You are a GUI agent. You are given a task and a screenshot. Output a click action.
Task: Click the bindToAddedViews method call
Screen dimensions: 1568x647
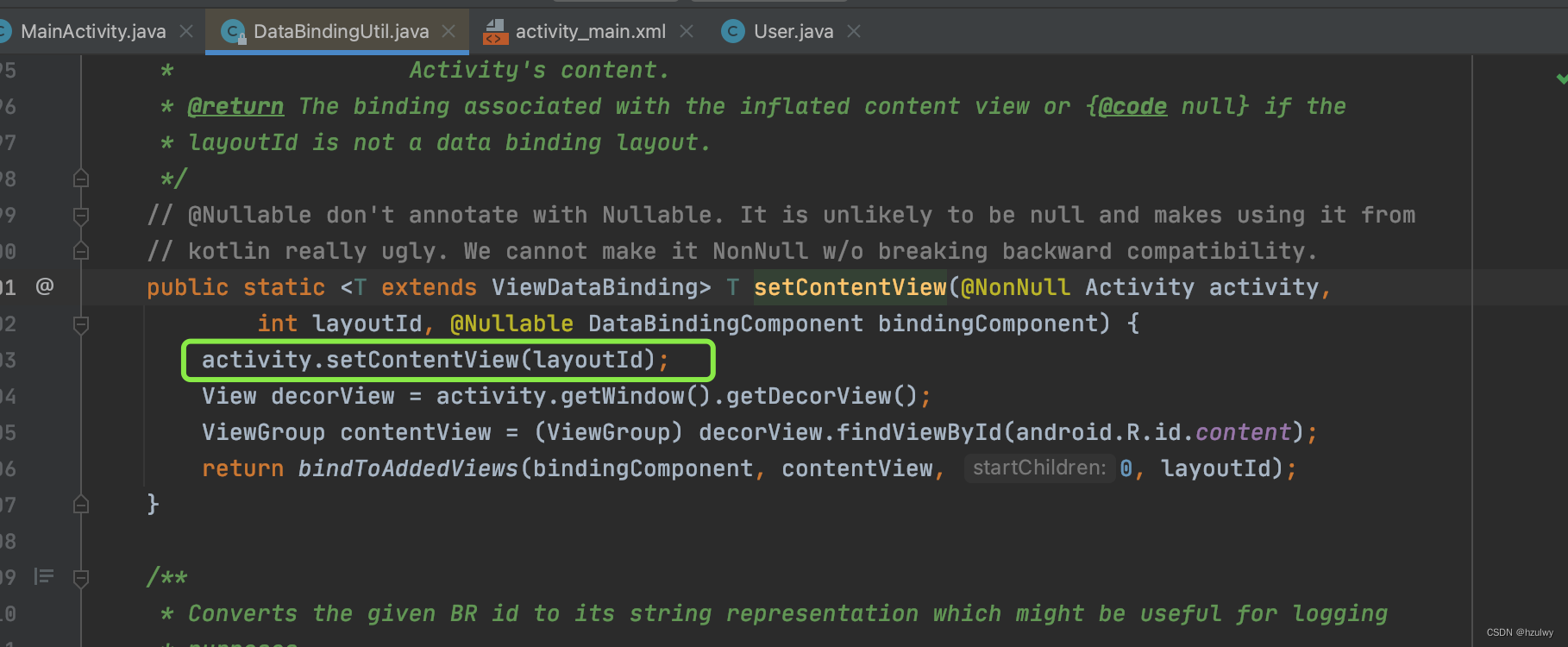point(408,468)
